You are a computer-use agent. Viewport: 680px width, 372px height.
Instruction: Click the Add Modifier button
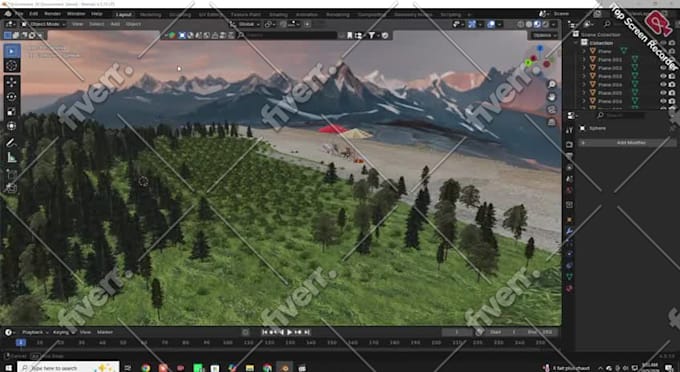[627, 143]
